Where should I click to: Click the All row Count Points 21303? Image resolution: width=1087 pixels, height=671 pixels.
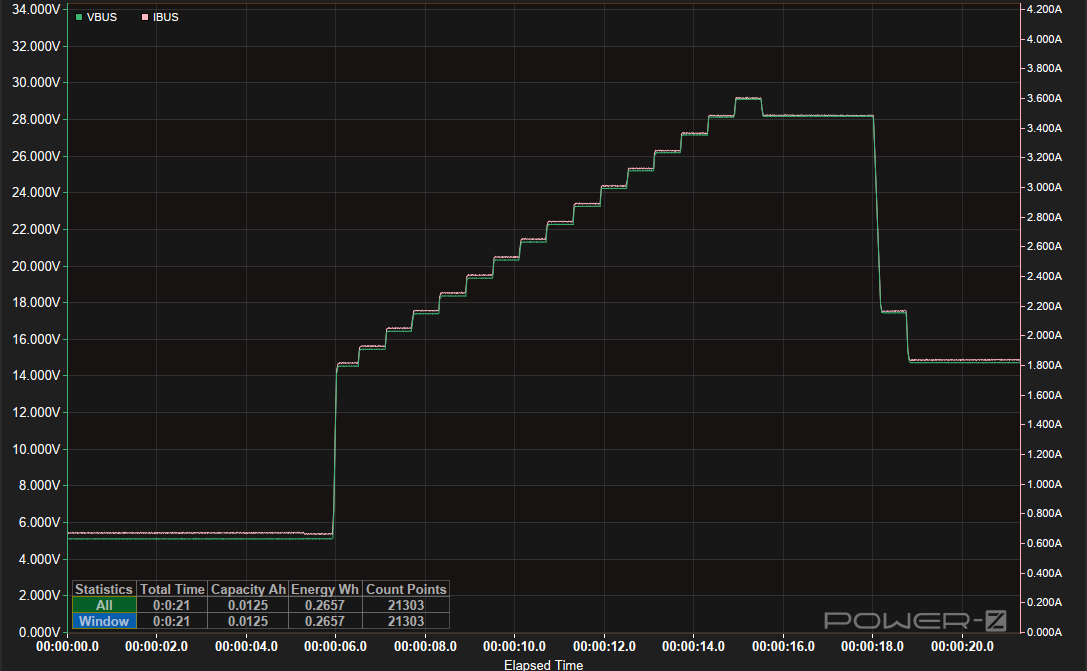[406, 605]
